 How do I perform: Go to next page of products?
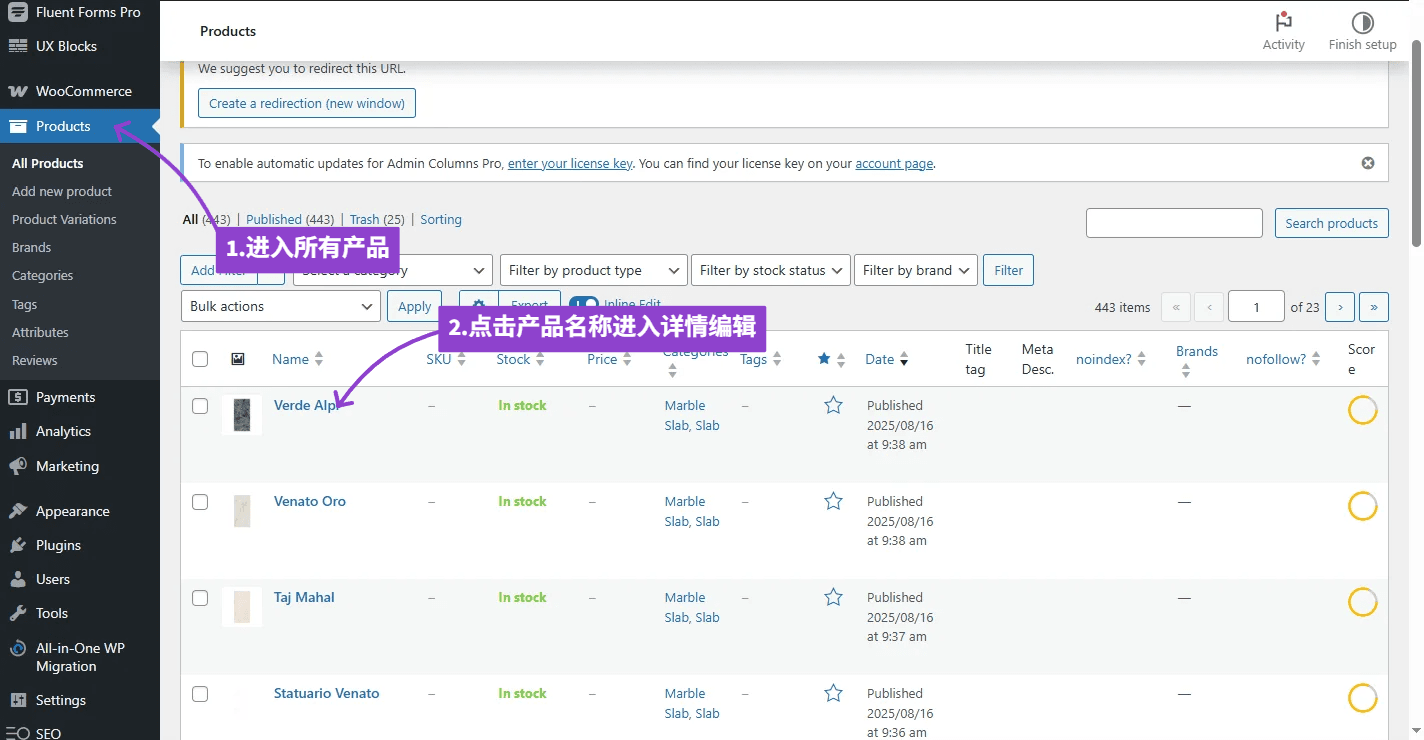pyautogui.click(x=1339, y=307)
